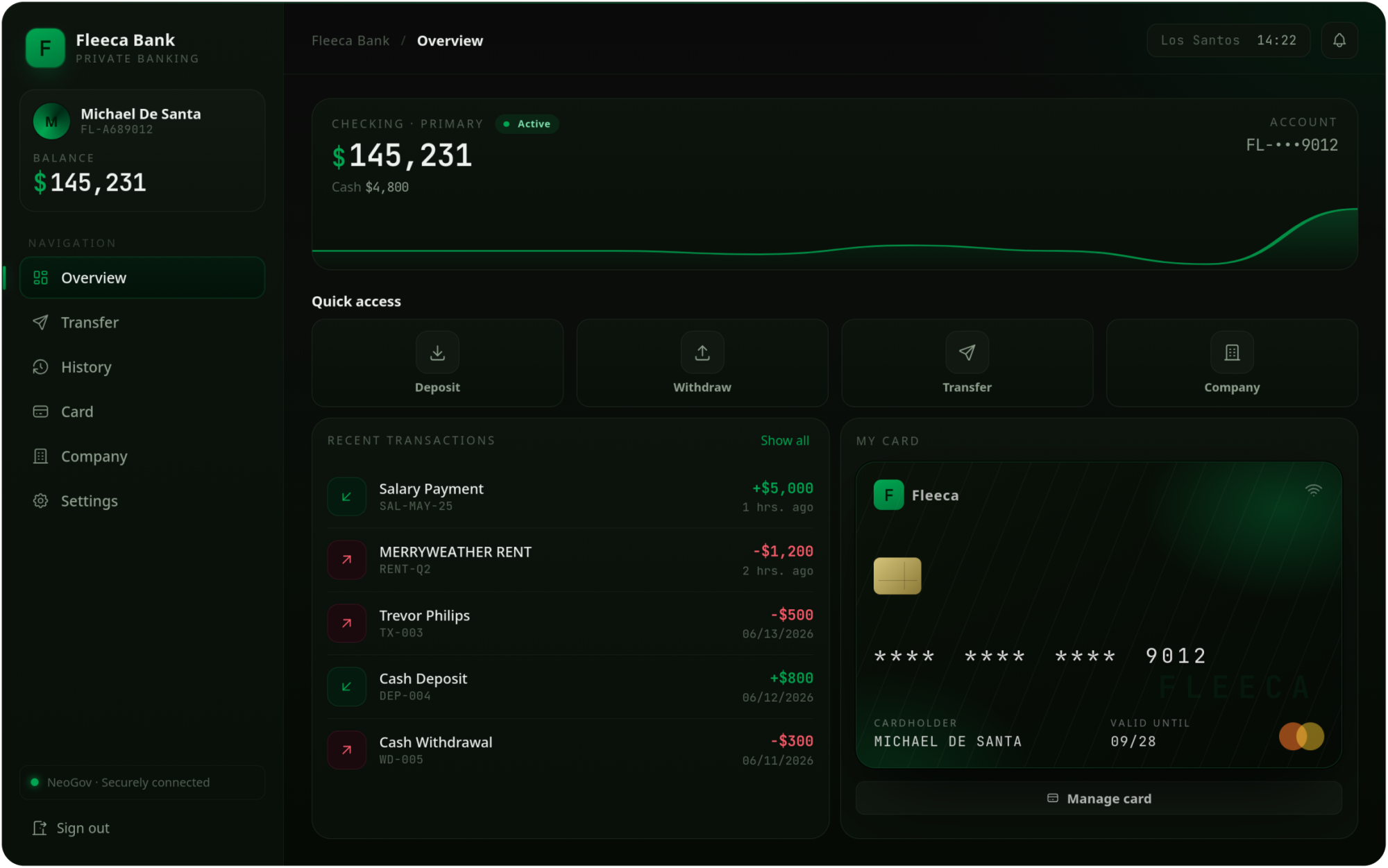Viewport: 1388px width, 868px height.
Task: Click the contactless wifi symbol on the card
Action: (1313, 491)
